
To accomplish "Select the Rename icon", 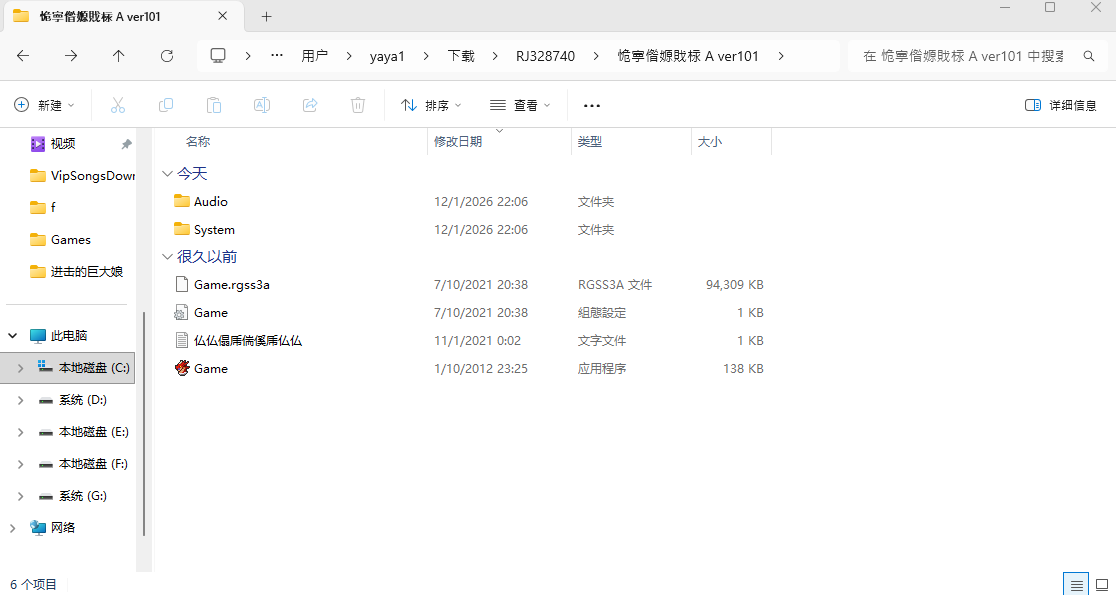I will tap(261, 104).
